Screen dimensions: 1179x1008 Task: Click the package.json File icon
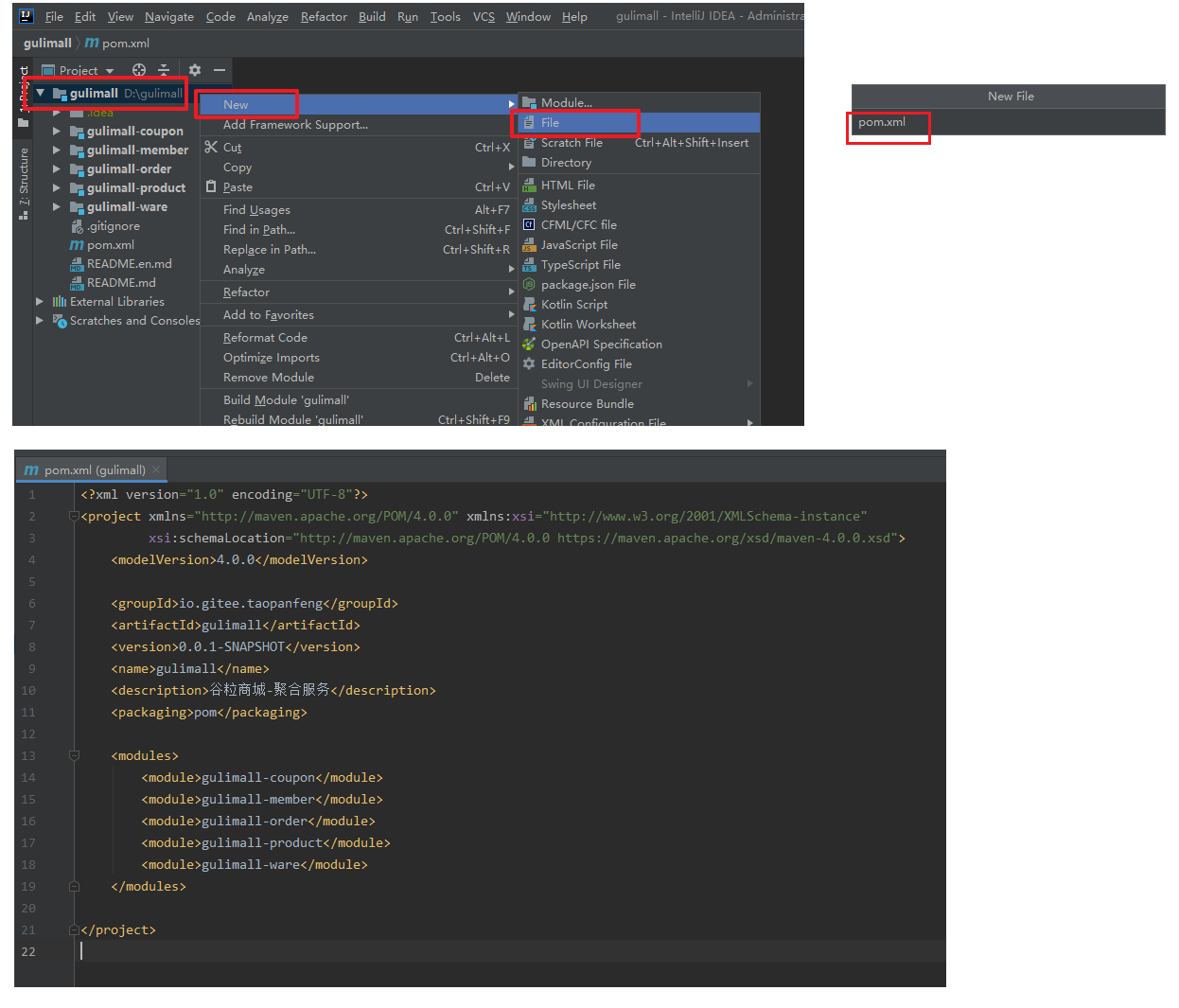[530, 285]
